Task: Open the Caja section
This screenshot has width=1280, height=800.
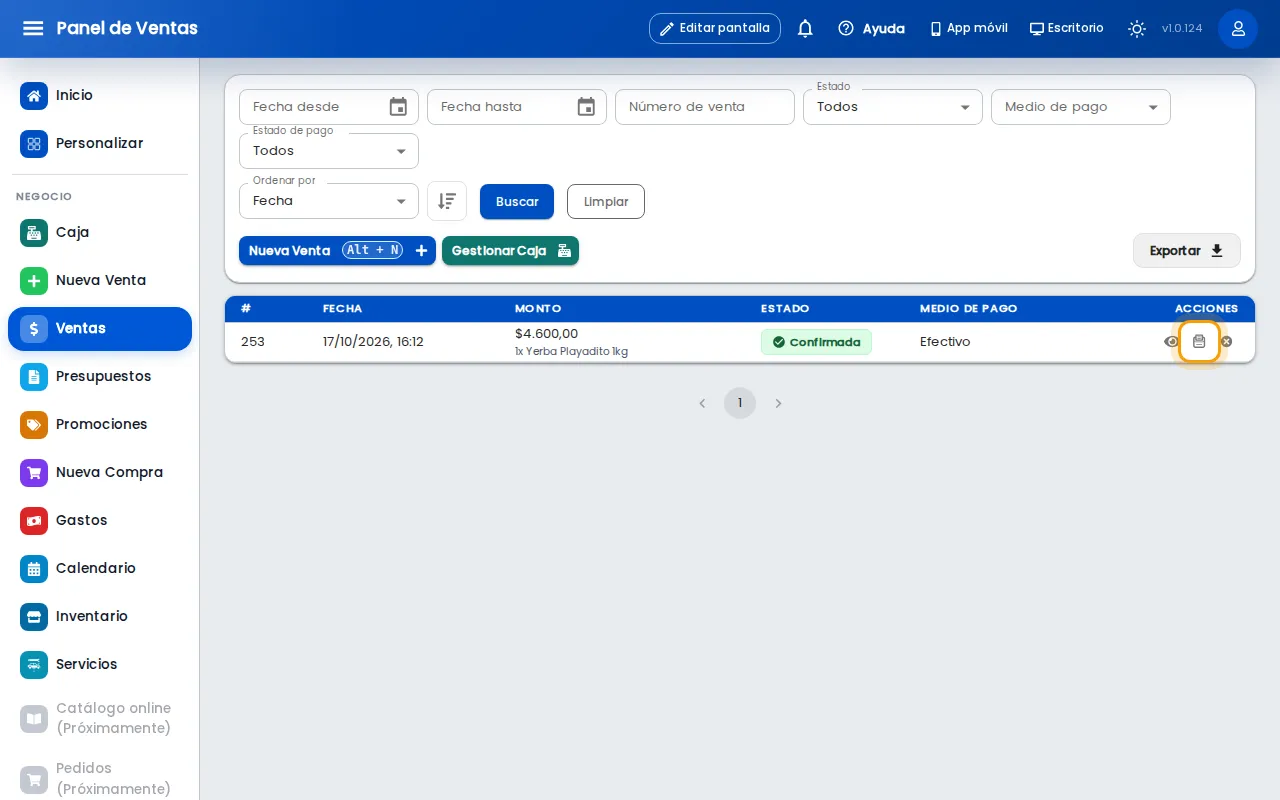Action: point(100,232)
